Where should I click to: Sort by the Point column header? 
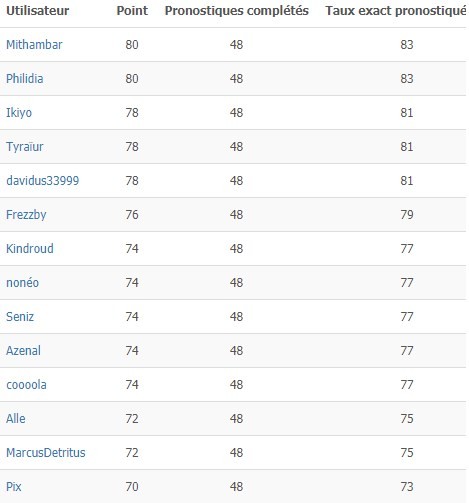coord(132,11)
